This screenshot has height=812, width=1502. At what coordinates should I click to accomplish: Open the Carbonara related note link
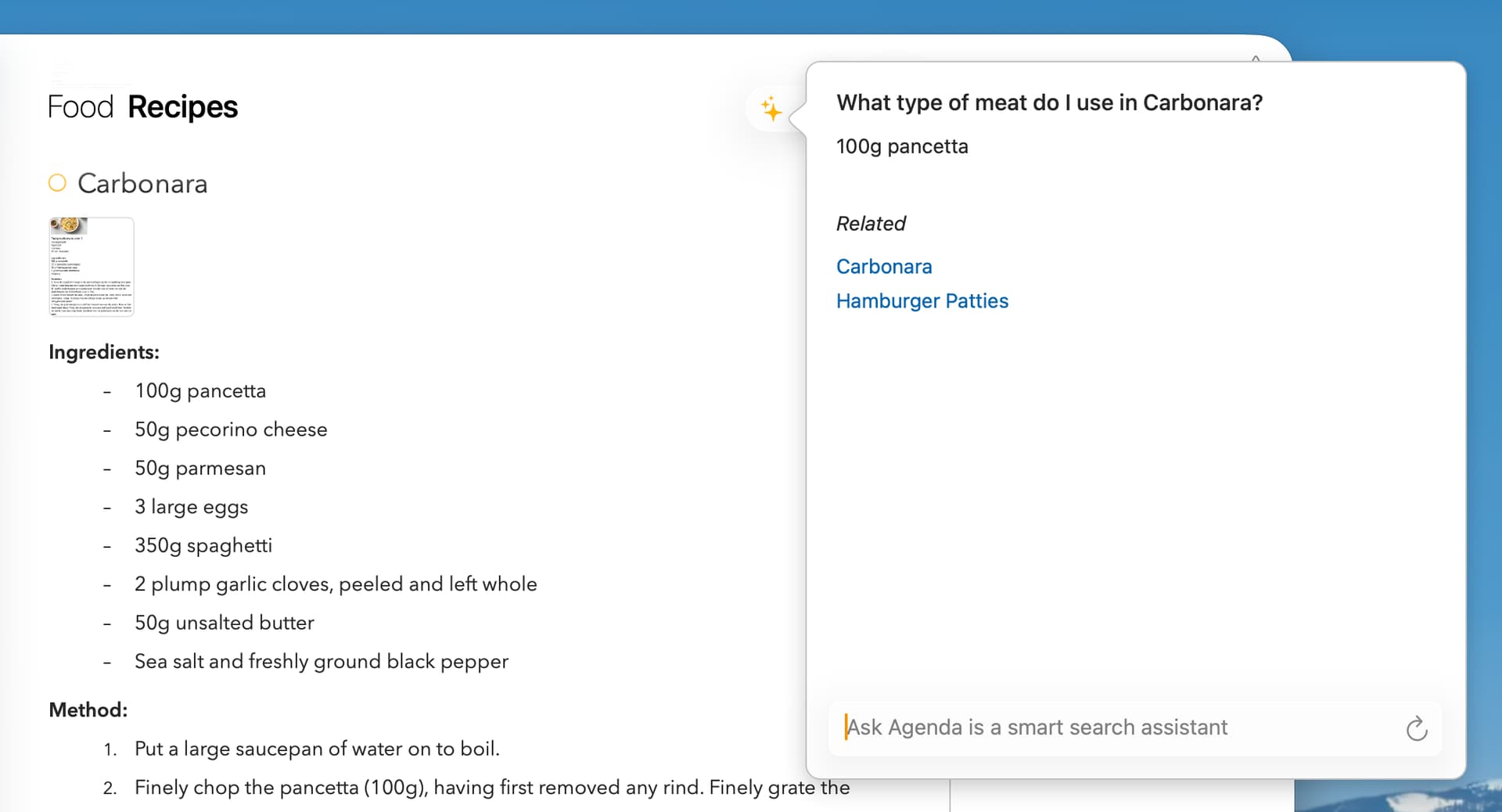884,267
